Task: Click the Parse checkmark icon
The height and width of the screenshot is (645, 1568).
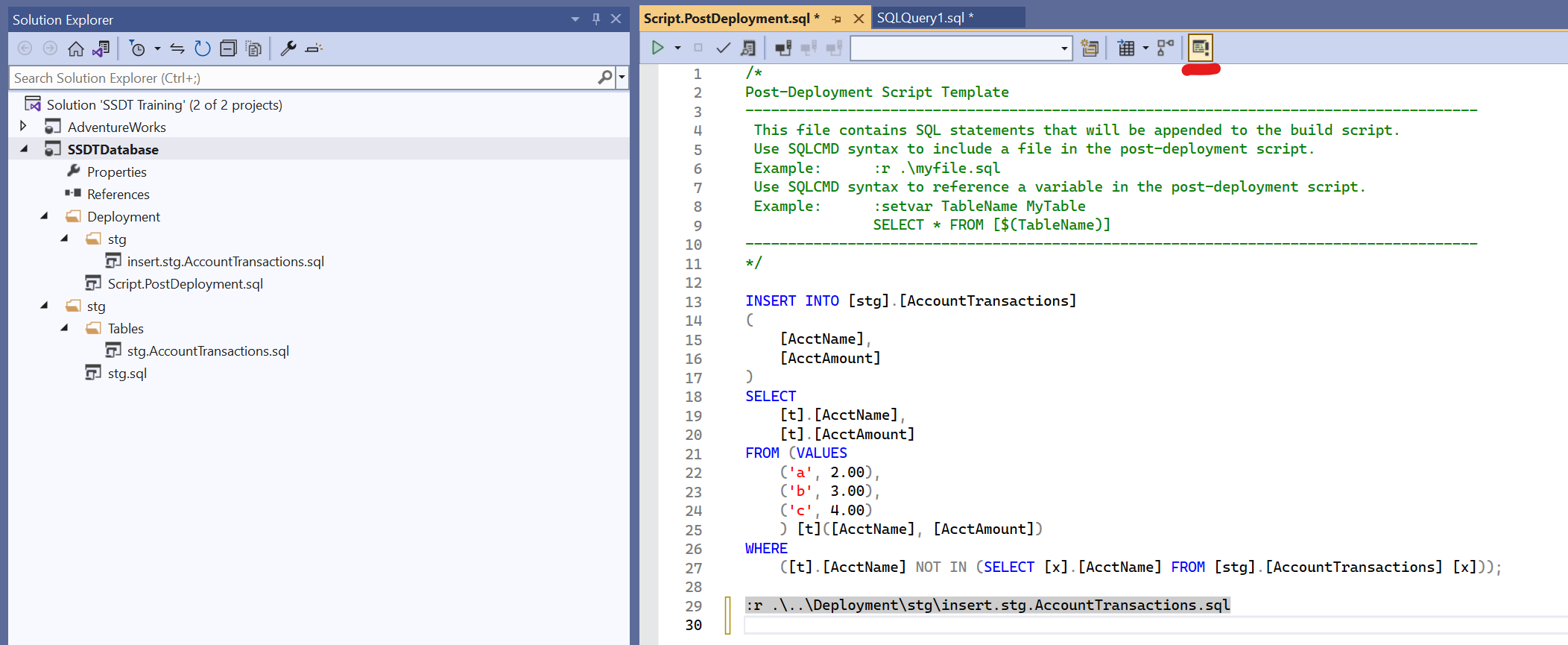Action: click(x=723, y=48)
